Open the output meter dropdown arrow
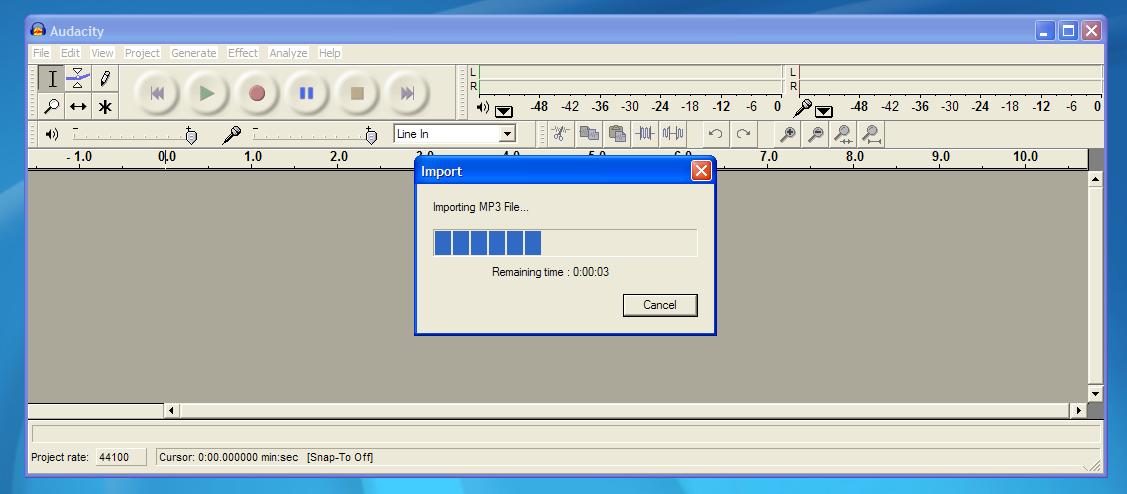This screenshot has width=1127, height=494. click(x=504, y=111)
